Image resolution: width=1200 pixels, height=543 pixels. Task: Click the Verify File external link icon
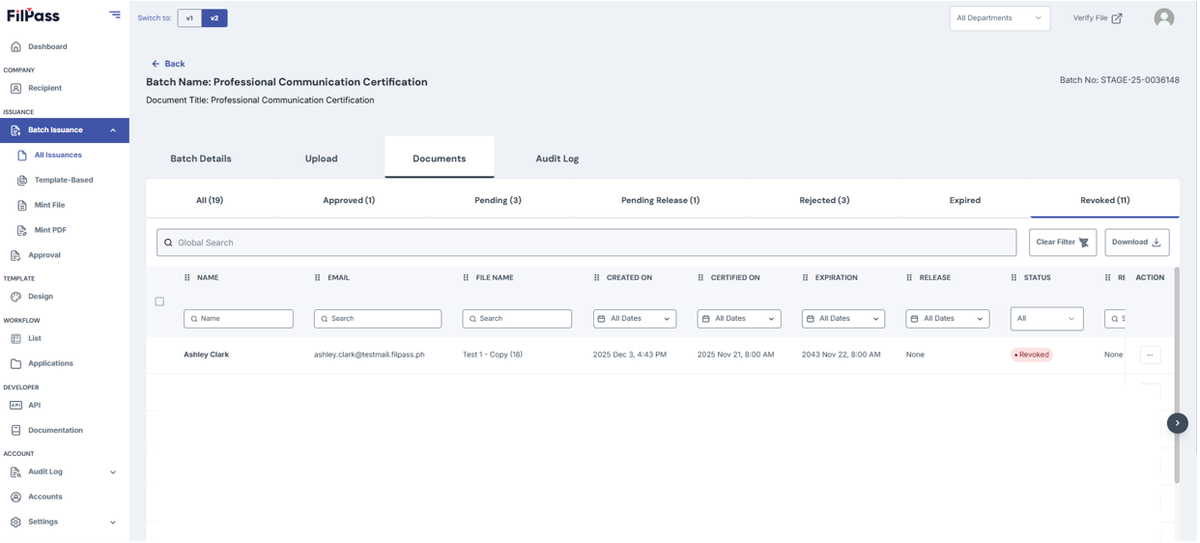(x=1117, y=18)
